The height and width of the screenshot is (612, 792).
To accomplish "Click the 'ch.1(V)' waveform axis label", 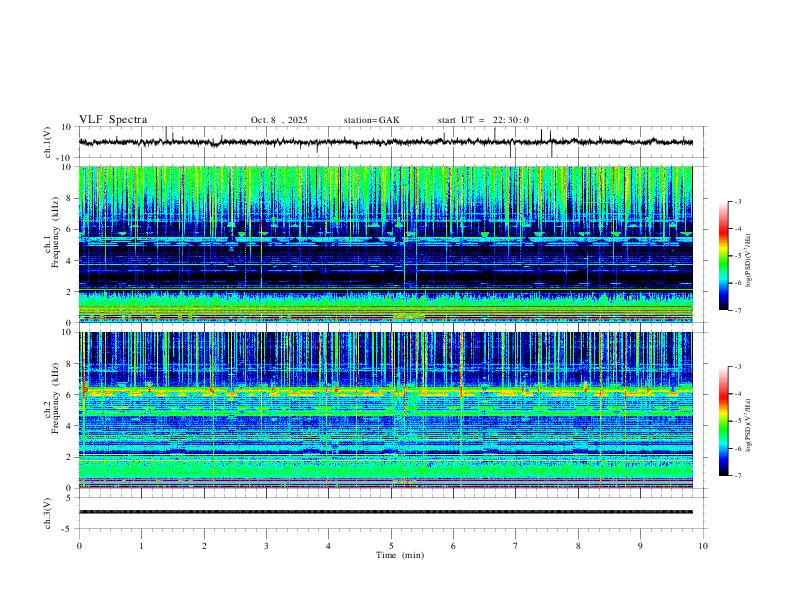I will 48,142.
